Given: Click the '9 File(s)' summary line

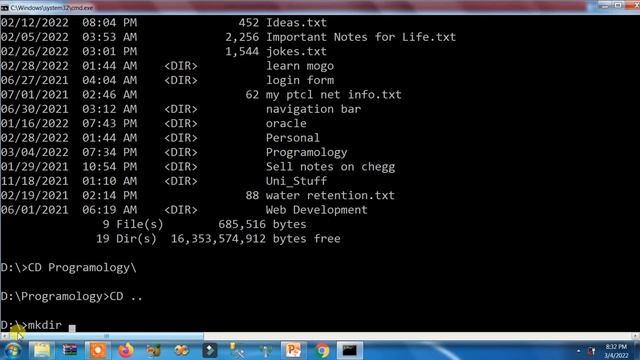Looking at the screenshot, I should click(x=133, y=224).
